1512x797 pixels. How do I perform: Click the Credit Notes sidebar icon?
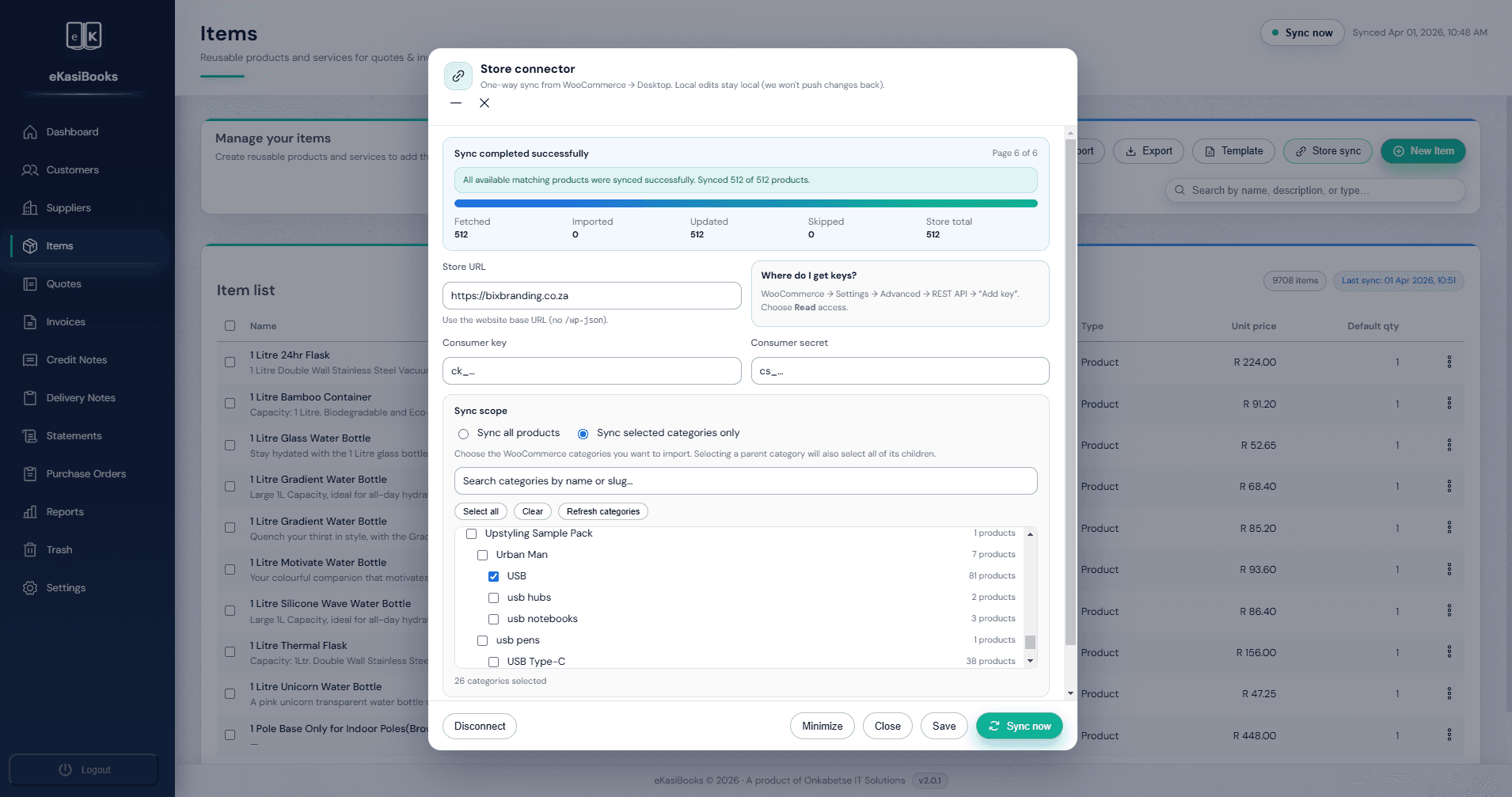[x=29, y=359]
